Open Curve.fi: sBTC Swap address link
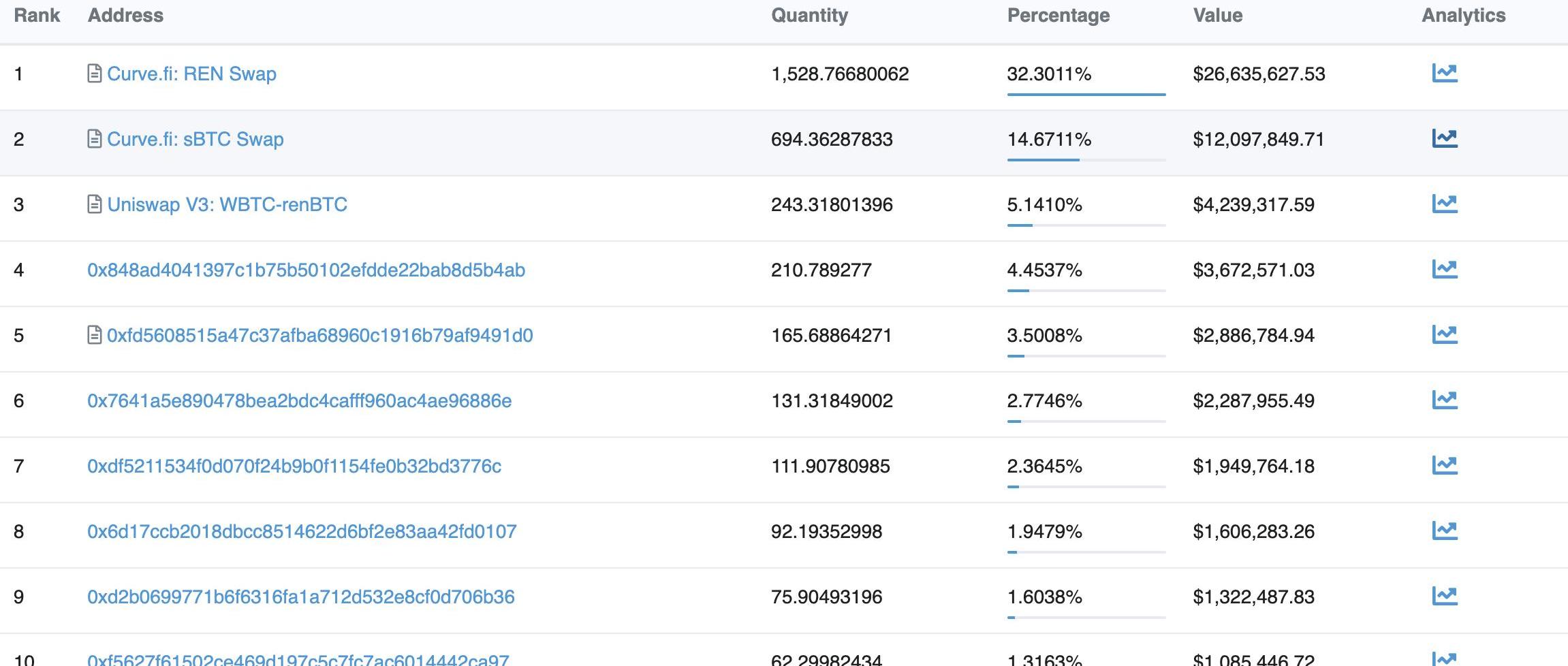 [x=195, y=139]
